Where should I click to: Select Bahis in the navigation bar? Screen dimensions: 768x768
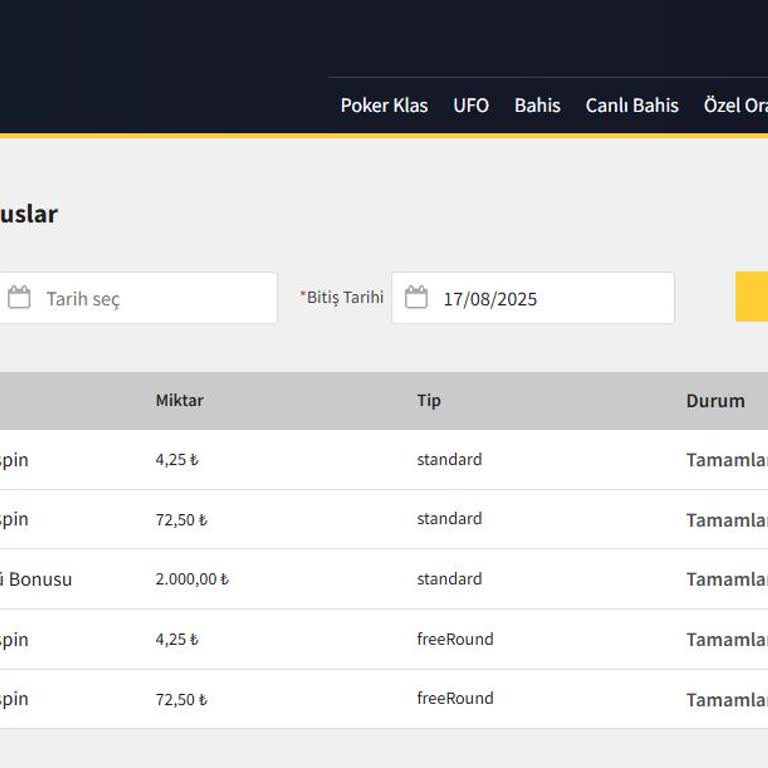pos(537,105)
